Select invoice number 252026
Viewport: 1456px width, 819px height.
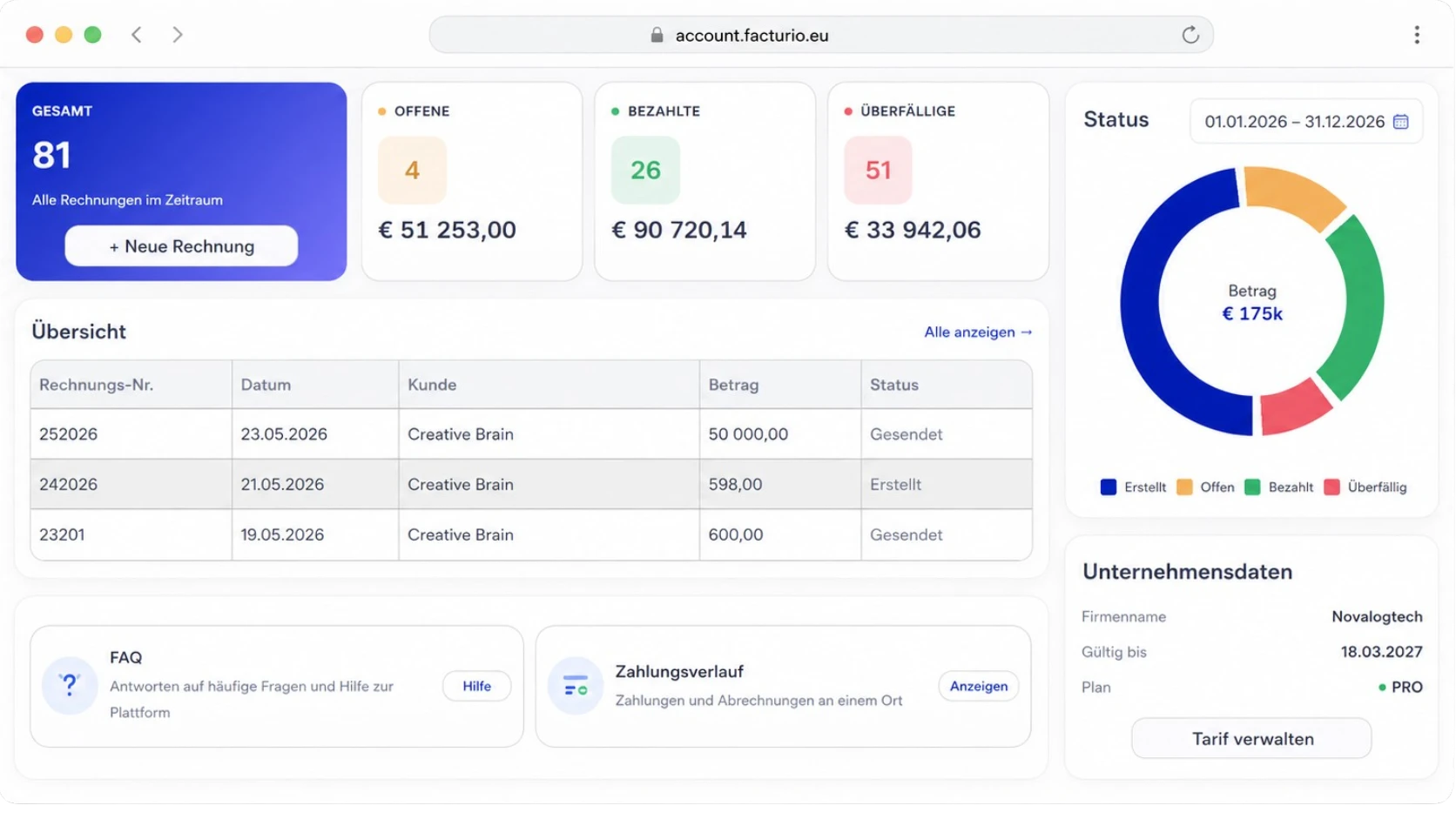coord(68,434)
